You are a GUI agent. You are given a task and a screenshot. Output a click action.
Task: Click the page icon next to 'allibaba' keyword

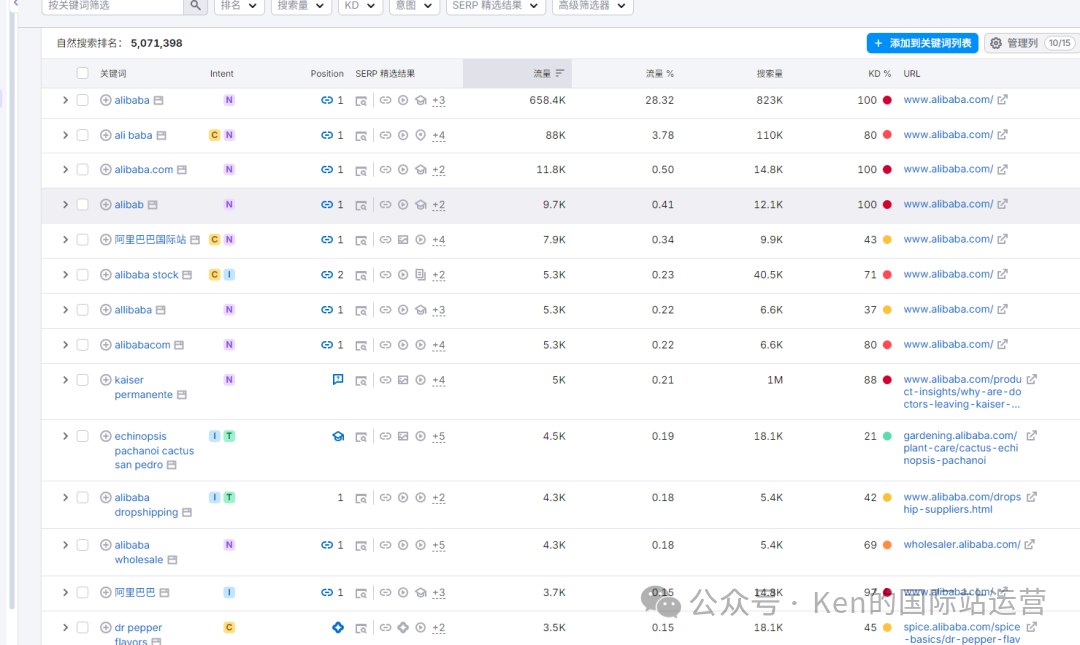click(160, 310)
